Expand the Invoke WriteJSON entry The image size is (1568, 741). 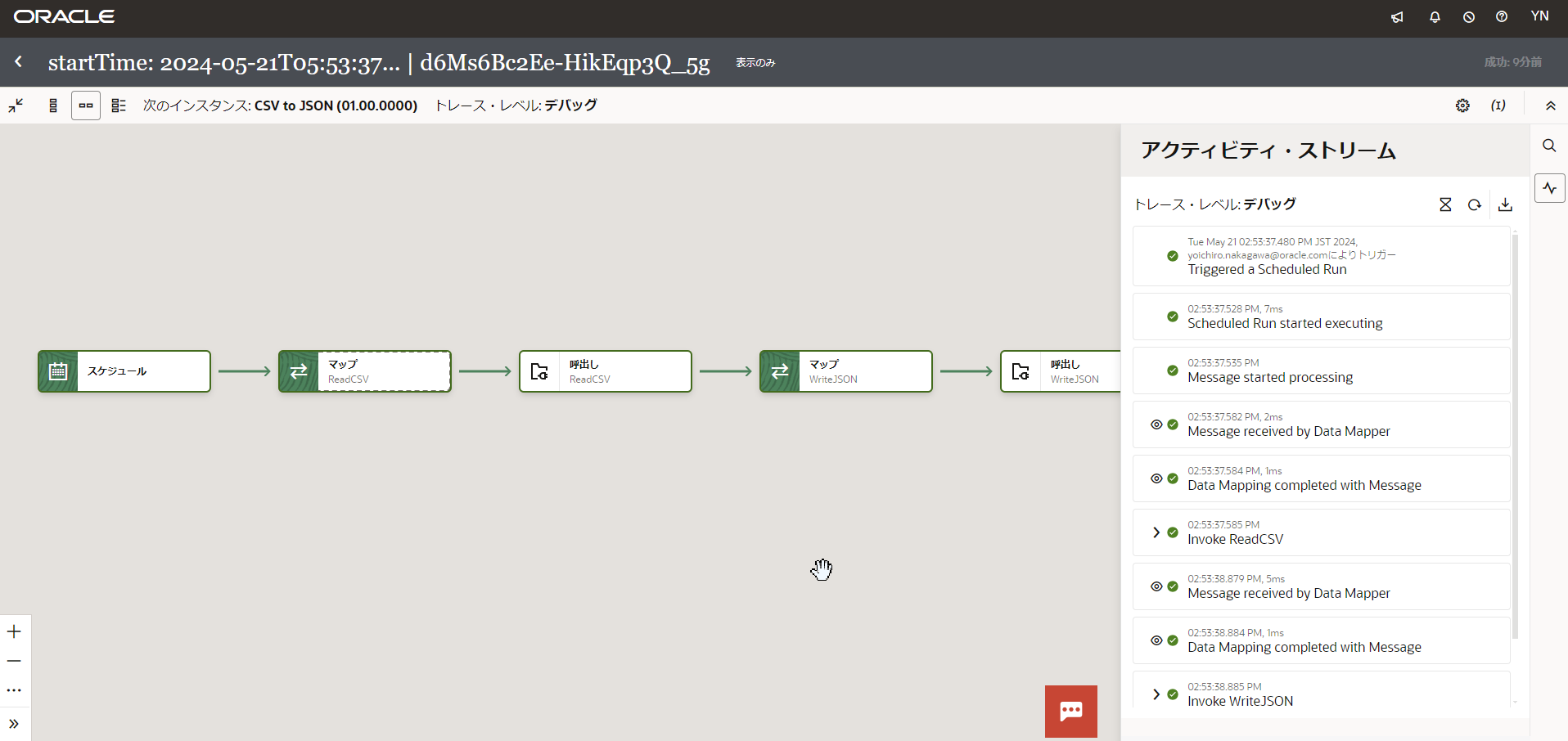point(1156,694)
